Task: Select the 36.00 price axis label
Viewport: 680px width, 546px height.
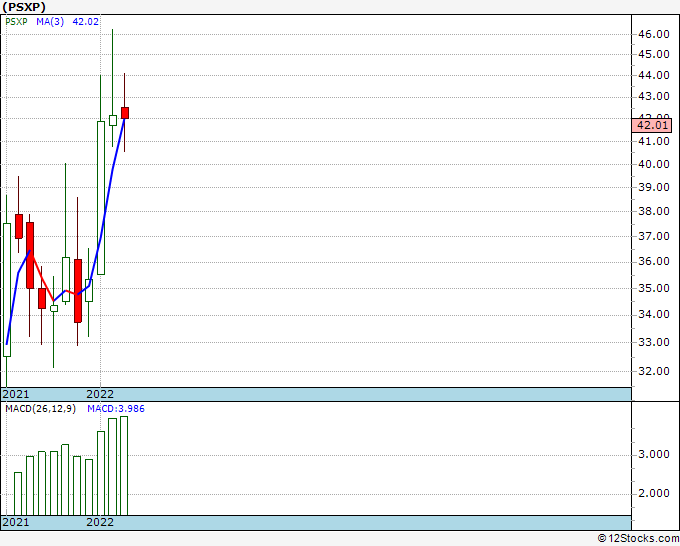Action: pos(654,262)
